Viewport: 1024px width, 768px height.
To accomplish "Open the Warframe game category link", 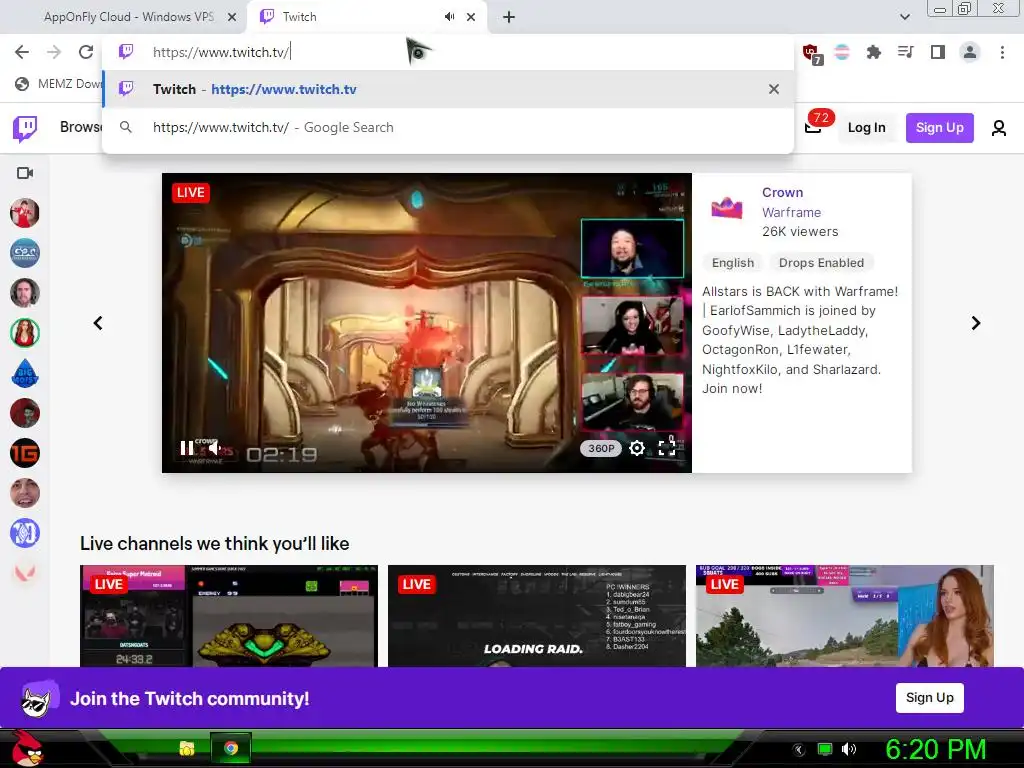I will pos(792,212).
